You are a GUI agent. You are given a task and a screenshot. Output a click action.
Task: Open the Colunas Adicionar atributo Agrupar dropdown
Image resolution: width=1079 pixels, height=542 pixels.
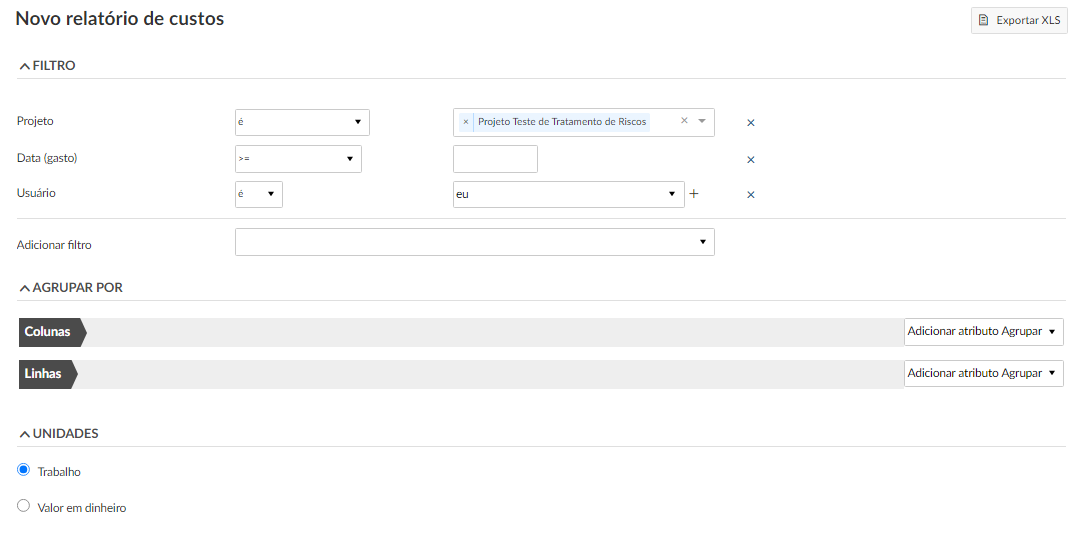983,331
